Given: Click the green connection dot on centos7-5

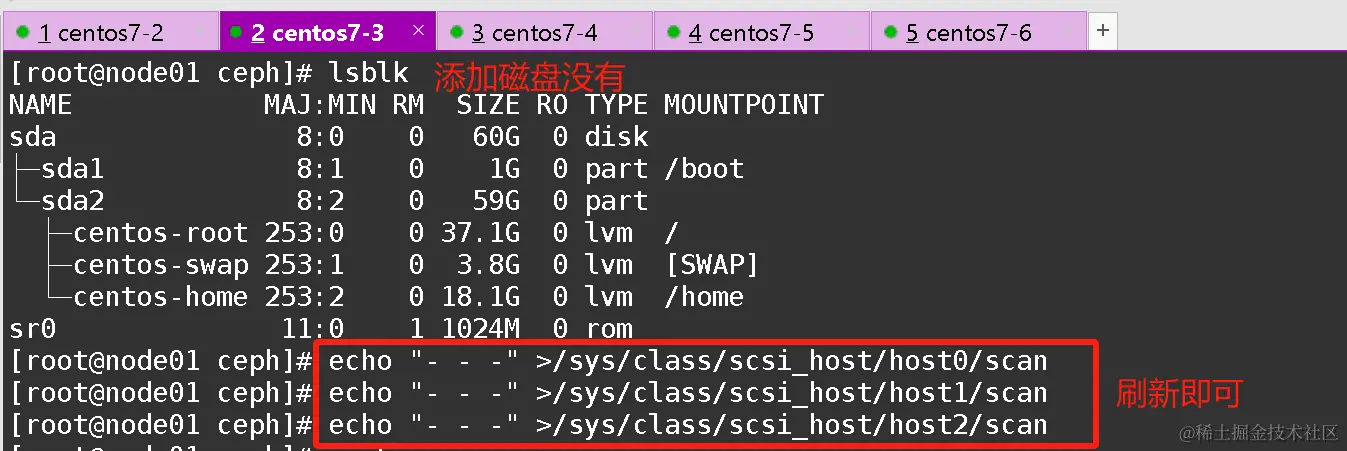Looking at the screenshot, I should point(673,33).
